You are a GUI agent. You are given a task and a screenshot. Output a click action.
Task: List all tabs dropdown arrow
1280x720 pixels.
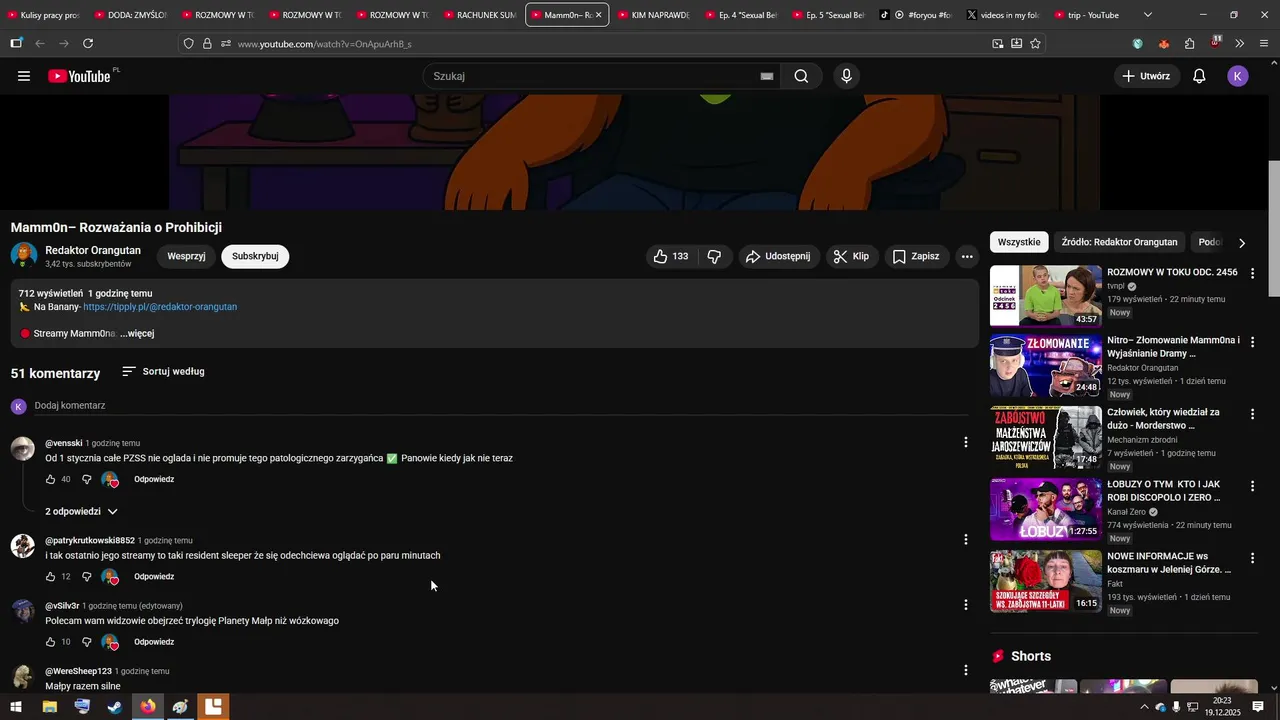click(1147, 15)
